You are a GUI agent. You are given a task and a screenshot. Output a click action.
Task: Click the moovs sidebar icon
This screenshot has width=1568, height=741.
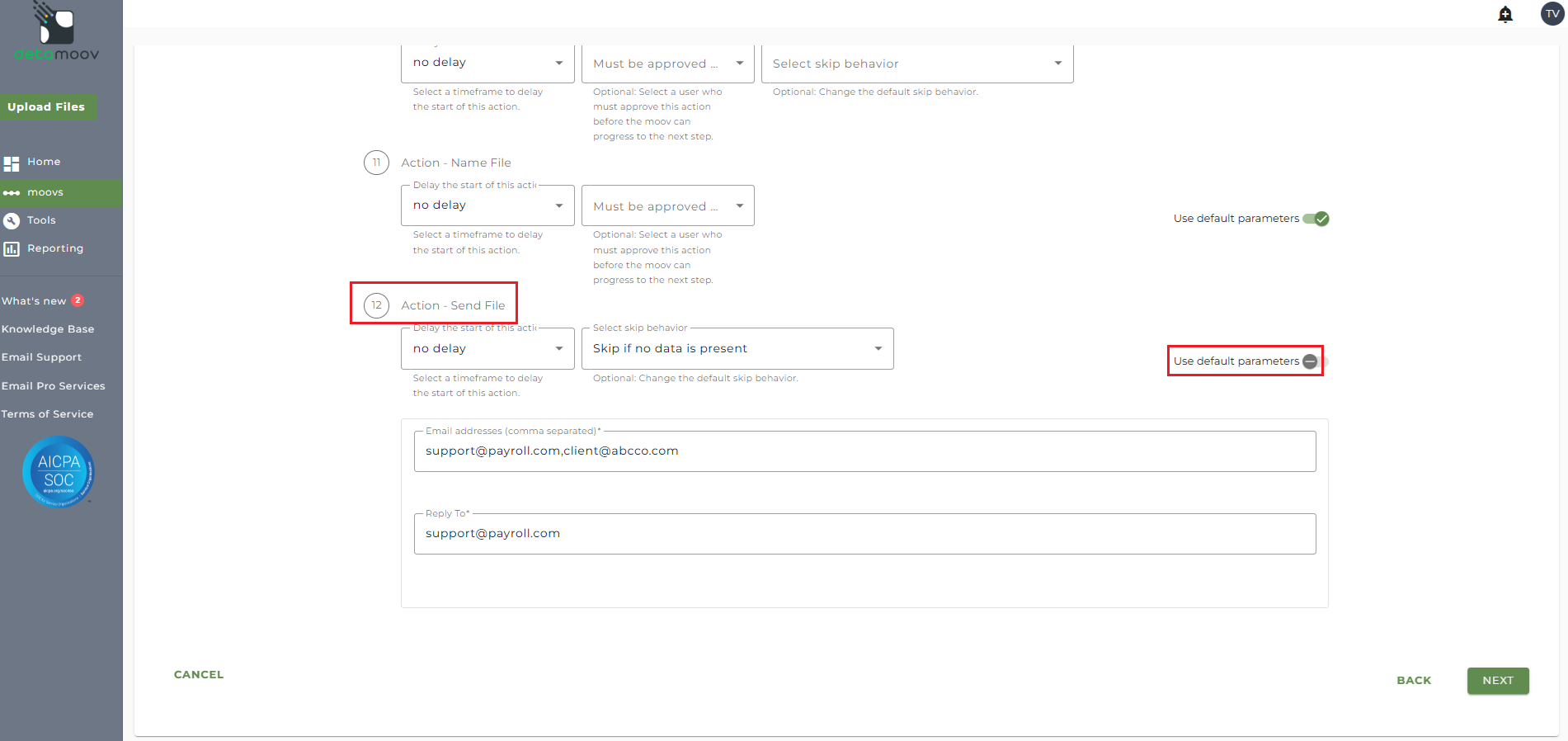tap(12, 193)
